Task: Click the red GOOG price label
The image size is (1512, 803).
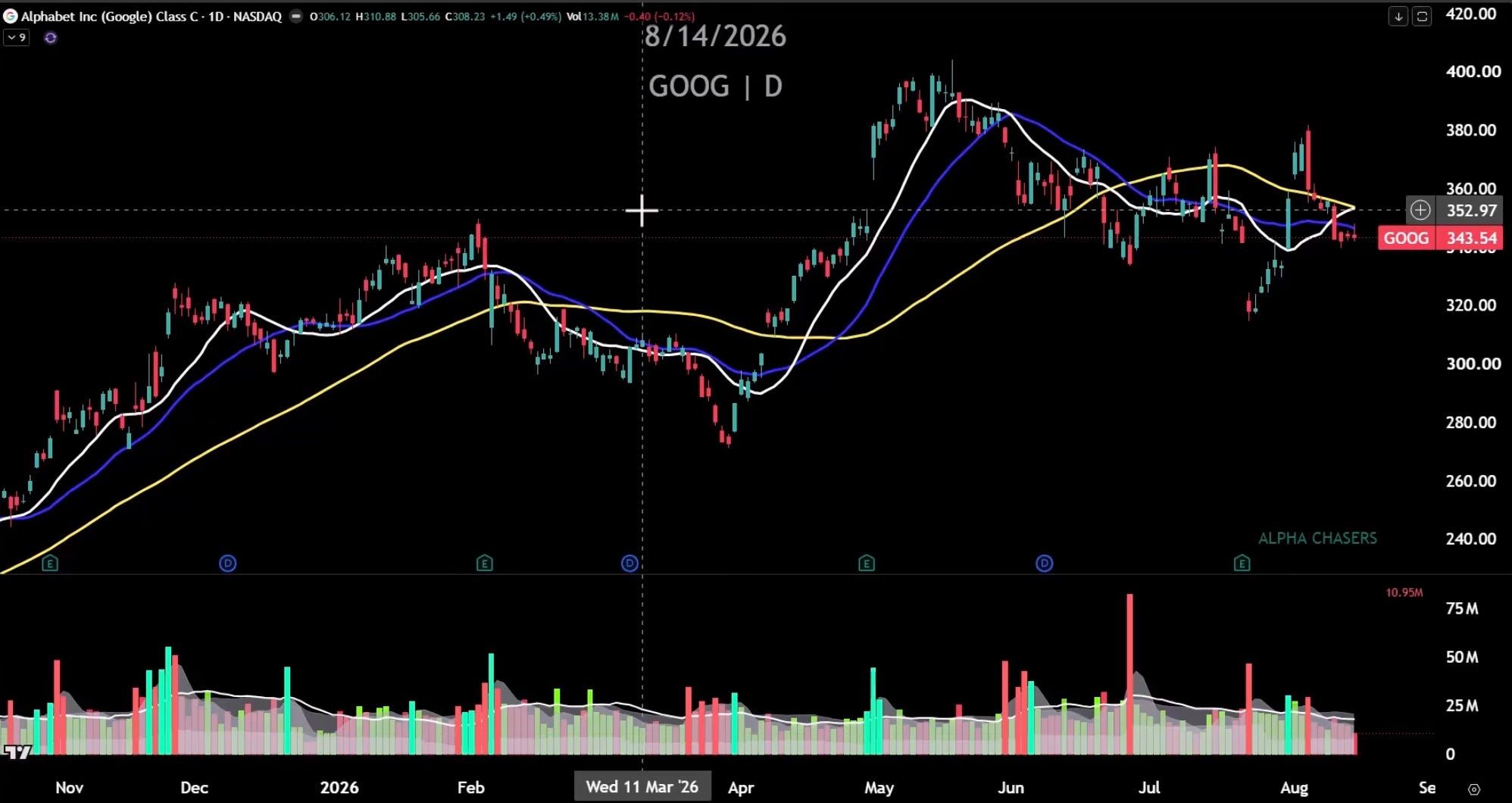Action: click(1407, 238)
